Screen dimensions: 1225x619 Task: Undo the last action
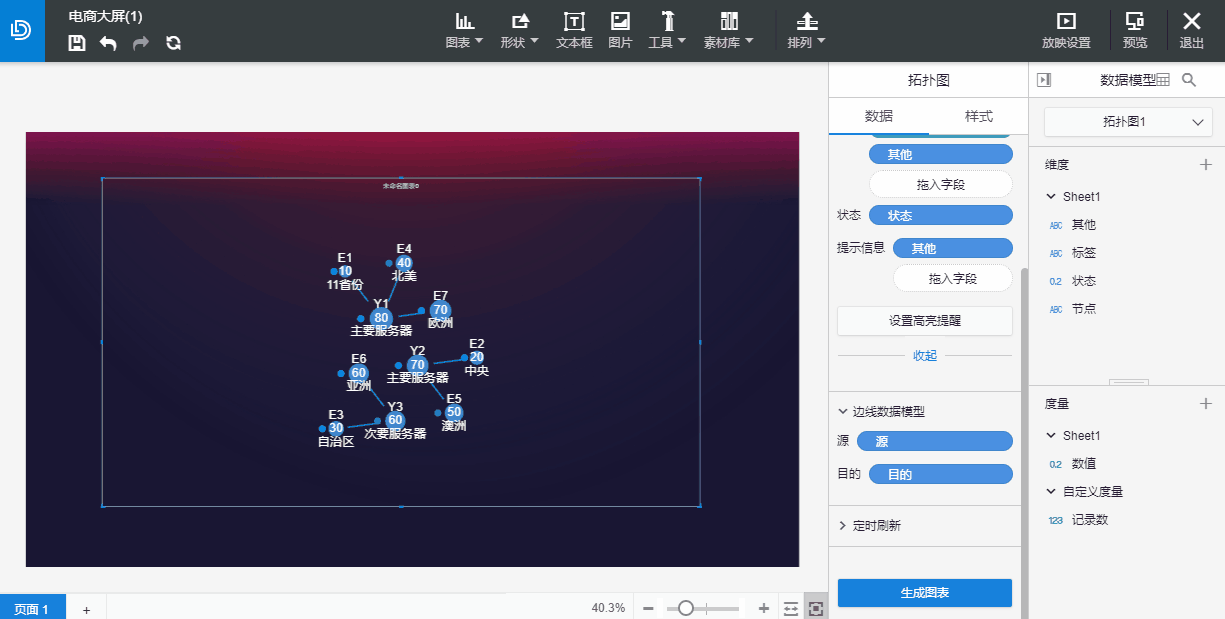coord(108,43)
